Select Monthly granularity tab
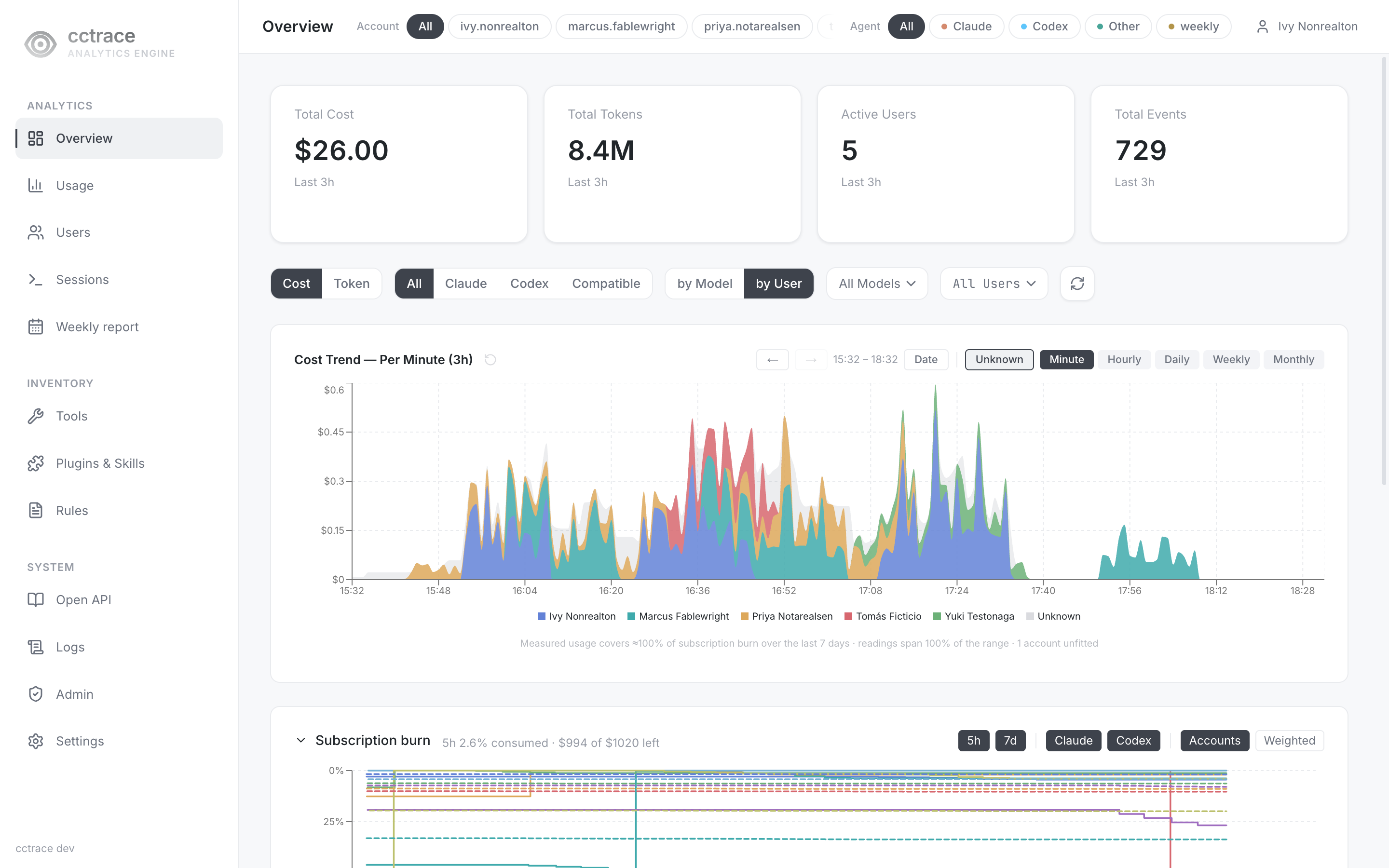 click(1294, 360)
